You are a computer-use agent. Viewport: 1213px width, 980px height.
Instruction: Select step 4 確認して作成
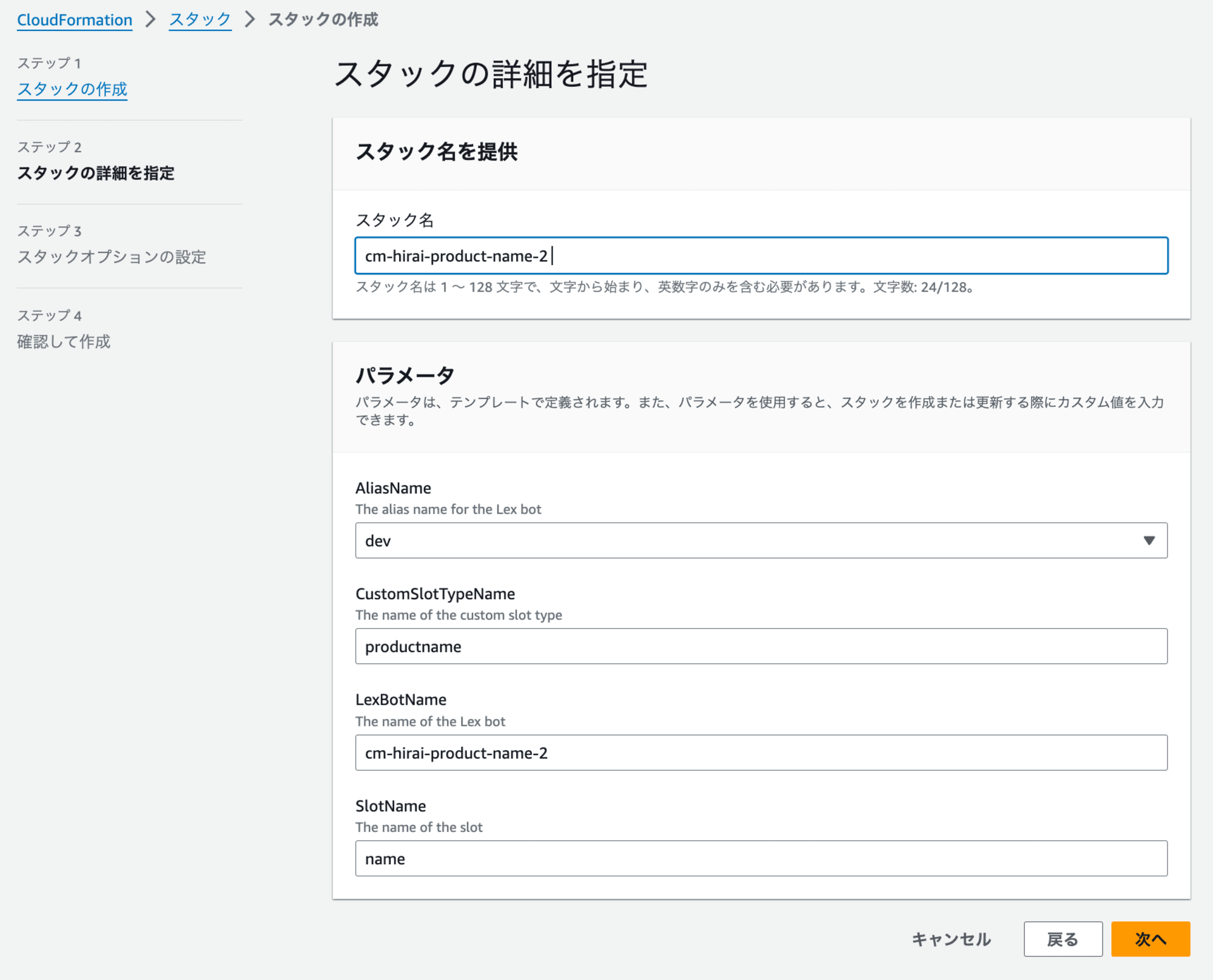coord(64,341)
